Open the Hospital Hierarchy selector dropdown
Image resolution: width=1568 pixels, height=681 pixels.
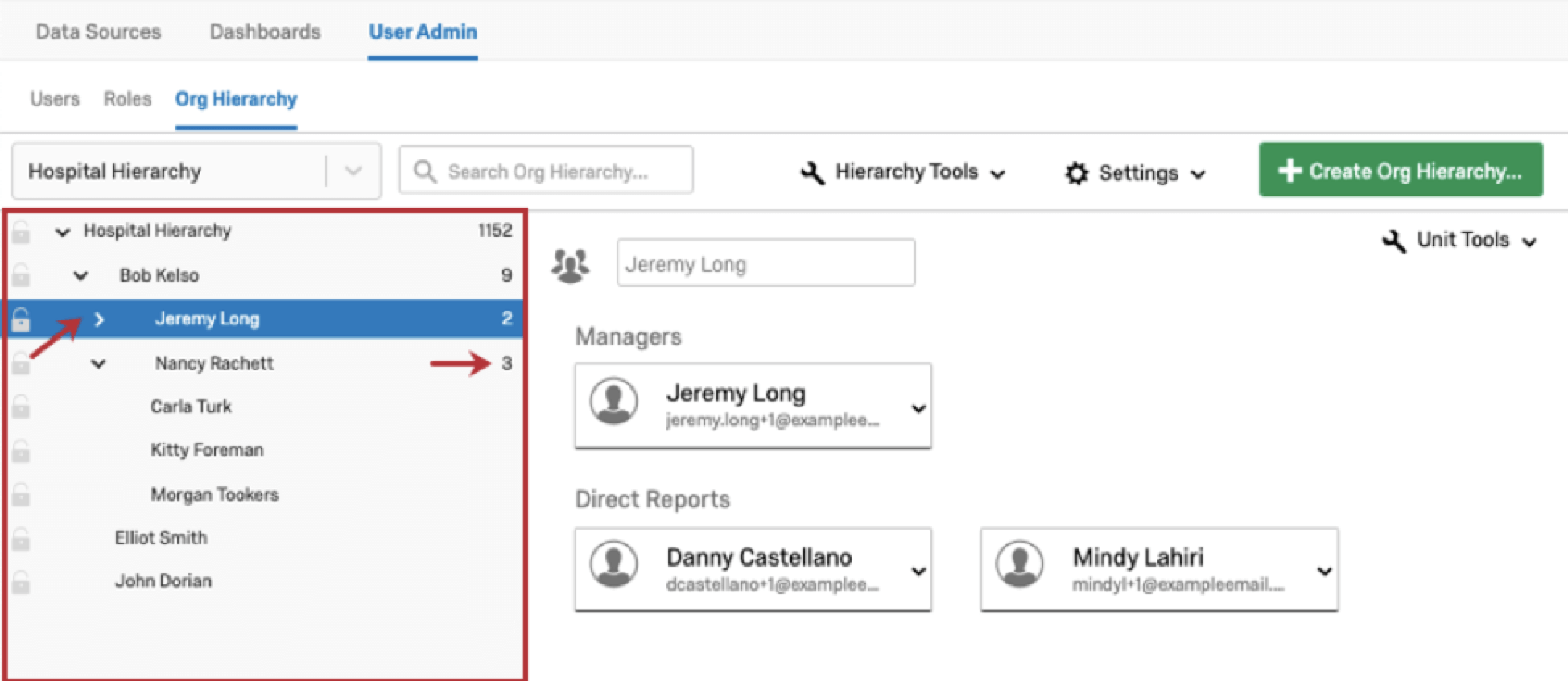[x=353, y=171]
